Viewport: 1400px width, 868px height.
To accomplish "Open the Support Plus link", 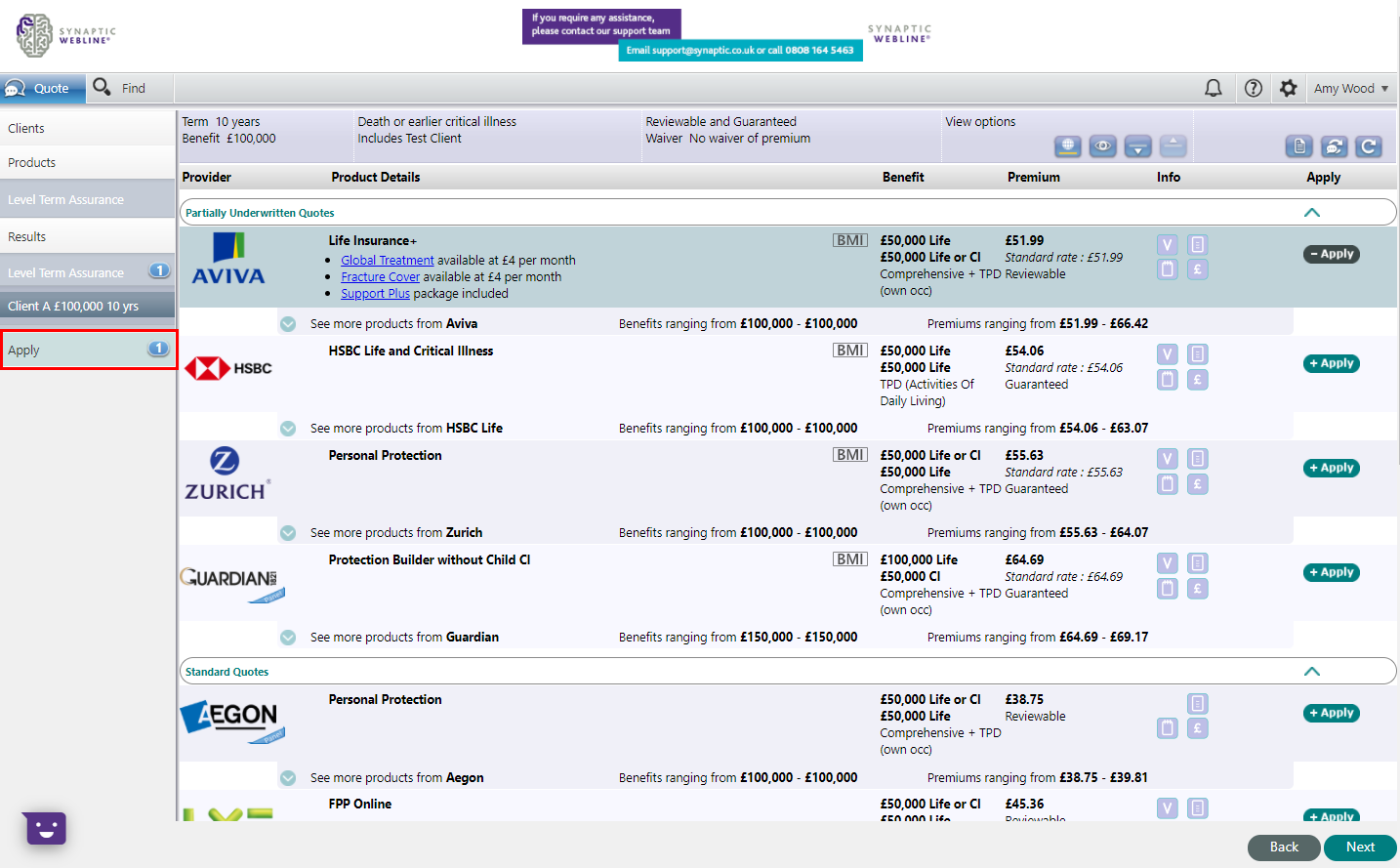I will [x=376, y=294].
